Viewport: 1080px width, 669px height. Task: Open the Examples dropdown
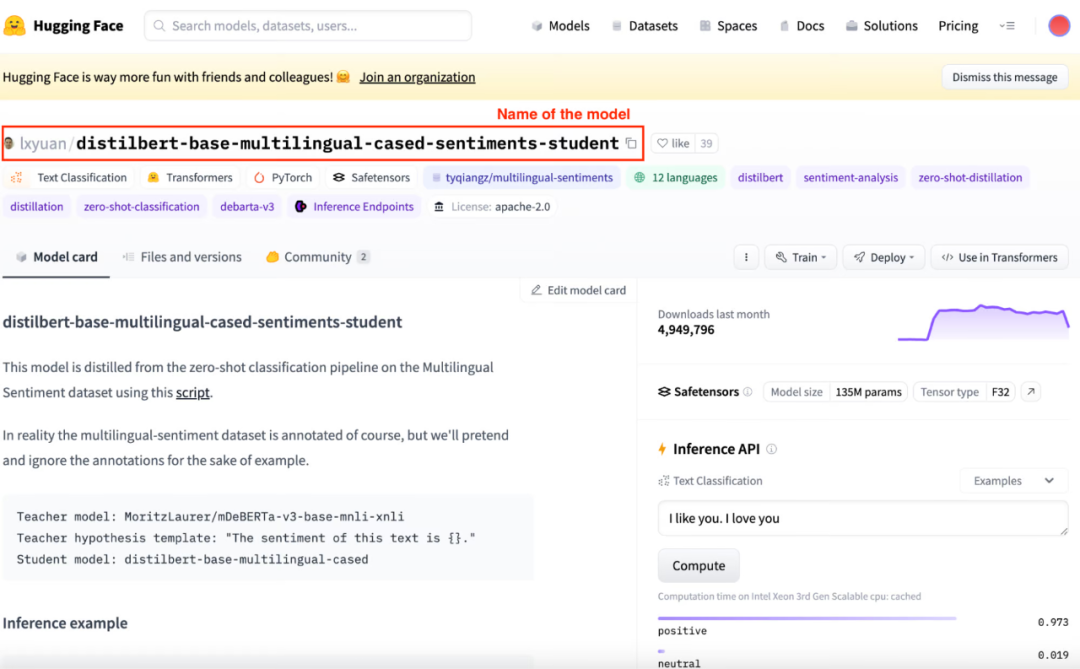[1014, 481]
